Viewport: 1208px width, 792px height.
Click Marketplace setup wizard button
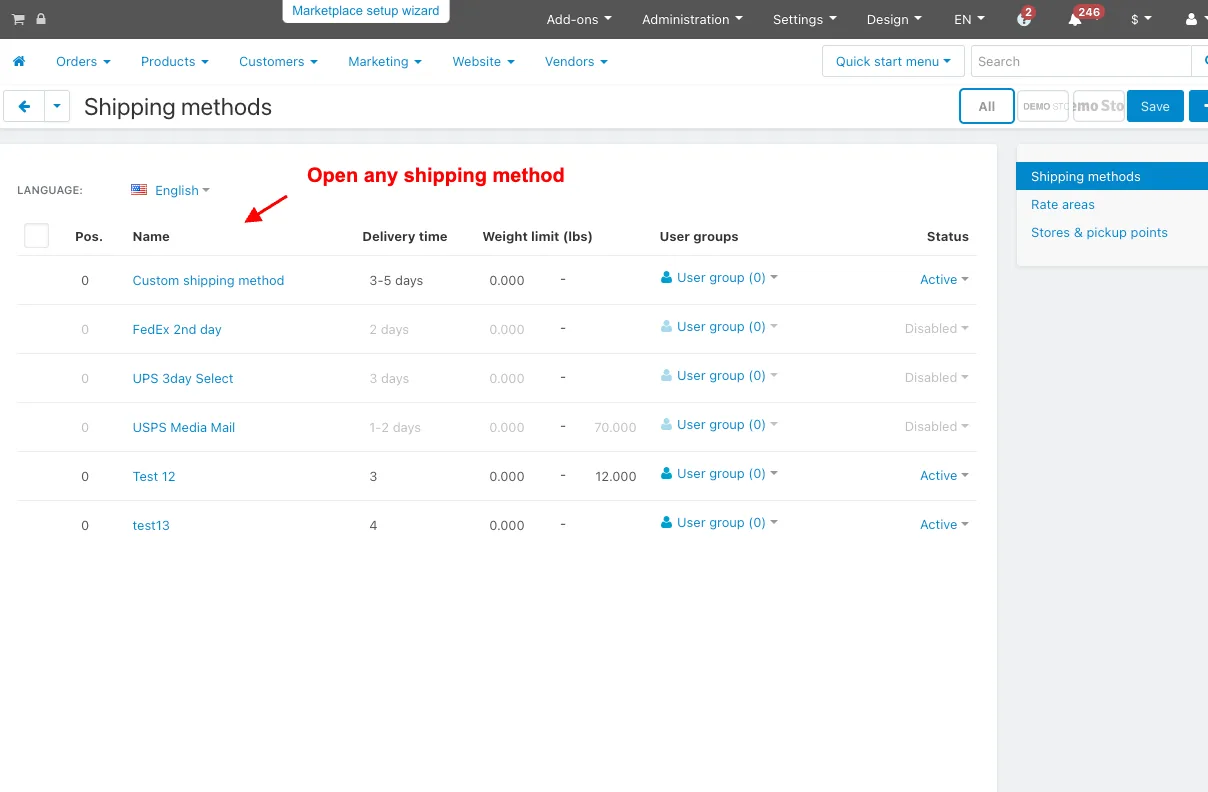coord(366,11)
